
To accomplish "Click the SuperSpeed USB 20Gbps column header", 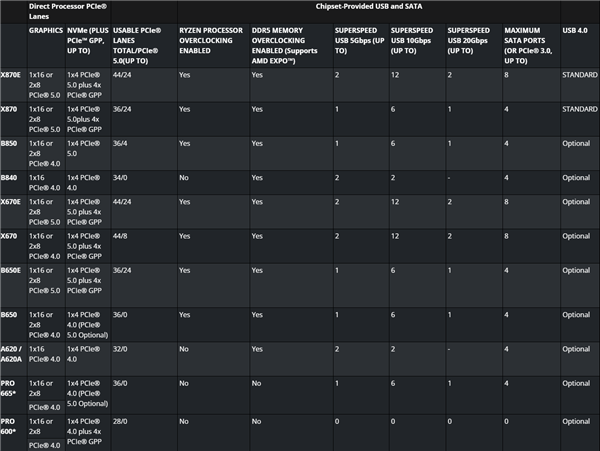I will [x=475, y=40].
